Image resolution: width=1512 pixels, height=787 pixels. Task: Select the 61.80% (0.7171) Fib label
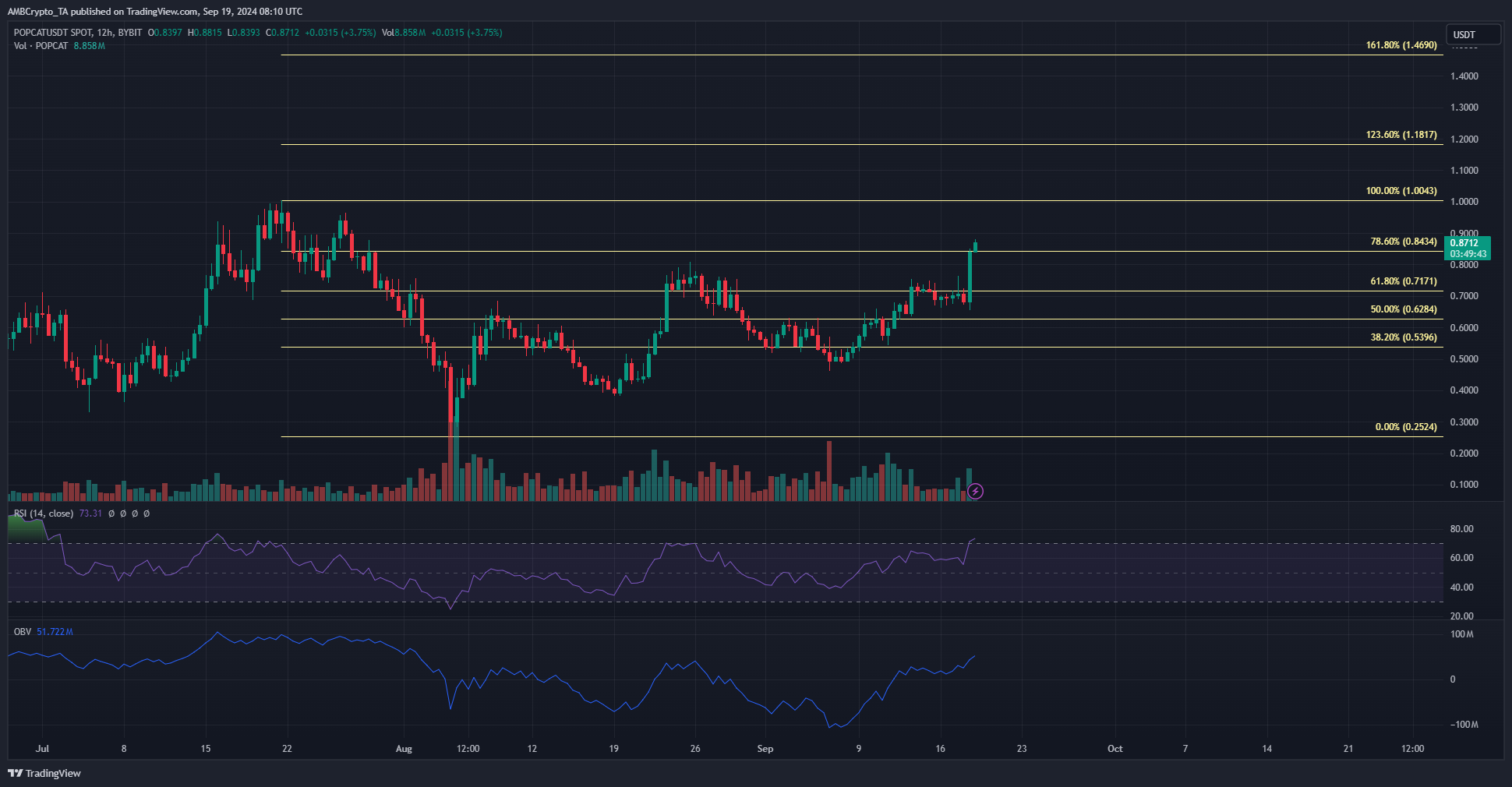pyautogui.click(x=1404, y=281)
